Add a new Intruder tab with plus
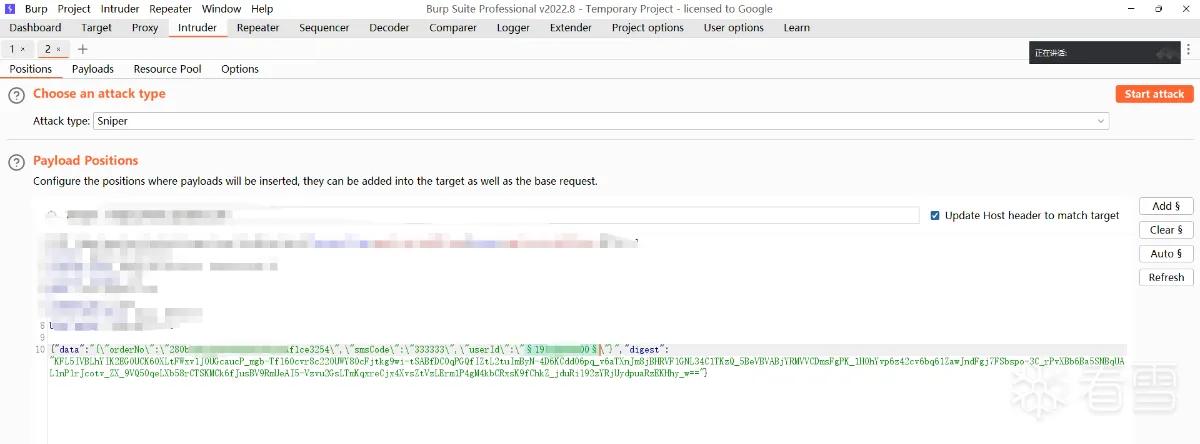1200x444 pixels. point(82,49)
